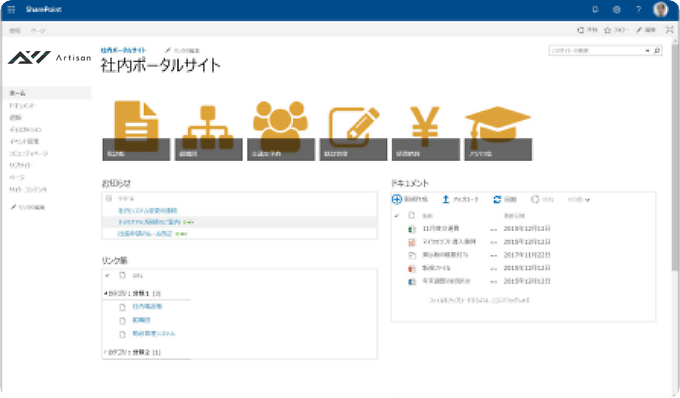The height and width of the screenshot is (398, 680).
Task: Click the Share icon in the page toolbar
Action: [x=580, y=30]
